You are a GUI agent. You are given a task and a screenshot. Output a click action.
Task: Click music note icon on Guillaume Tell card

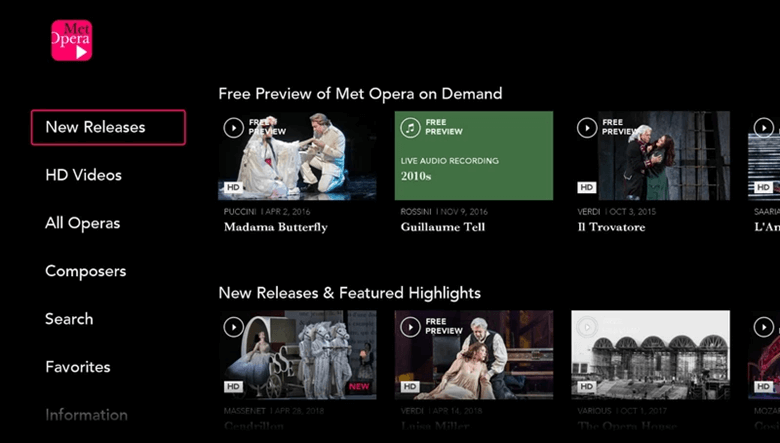click(x=410, y=127)
